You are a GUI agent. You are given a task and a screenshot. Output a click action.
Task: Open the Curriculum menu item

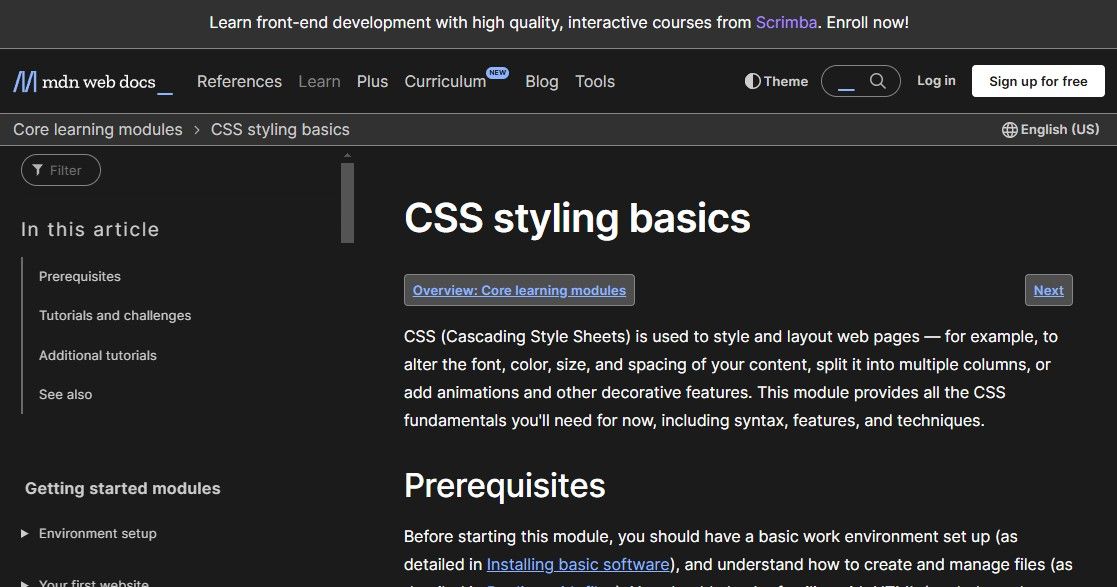pyautogui.click(x=445, y=82)
